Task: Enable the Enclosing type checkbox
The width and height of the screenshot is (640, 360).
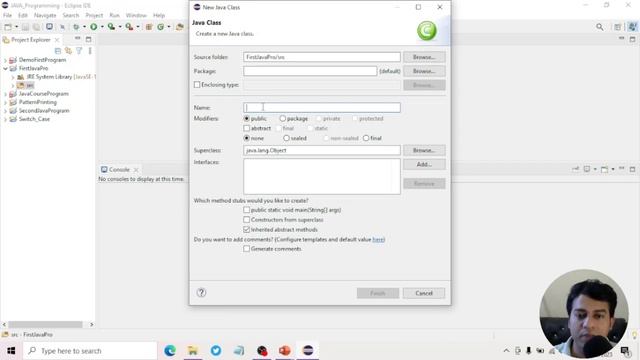Action: [197, 85]
